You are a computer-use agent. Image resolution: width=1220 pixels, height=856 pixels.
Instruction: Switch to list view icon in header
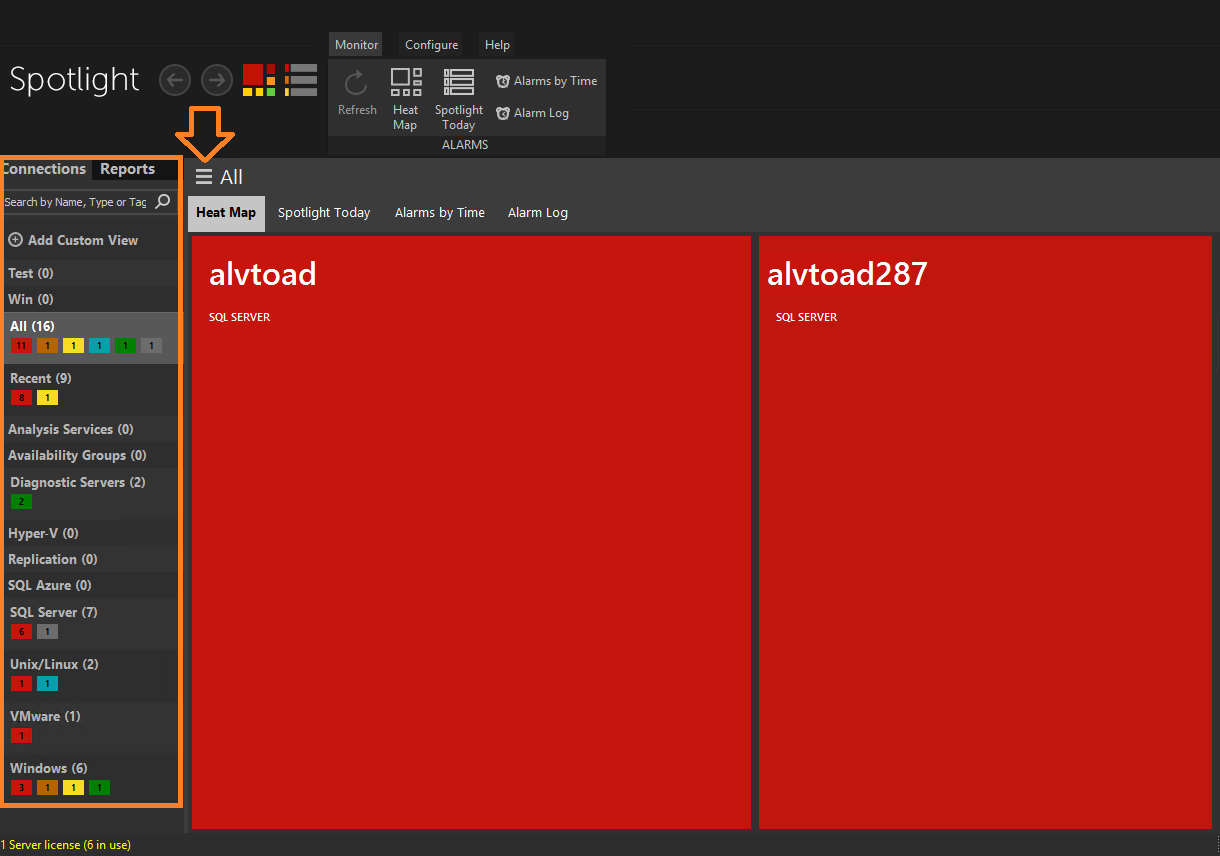tap(301, 80)
